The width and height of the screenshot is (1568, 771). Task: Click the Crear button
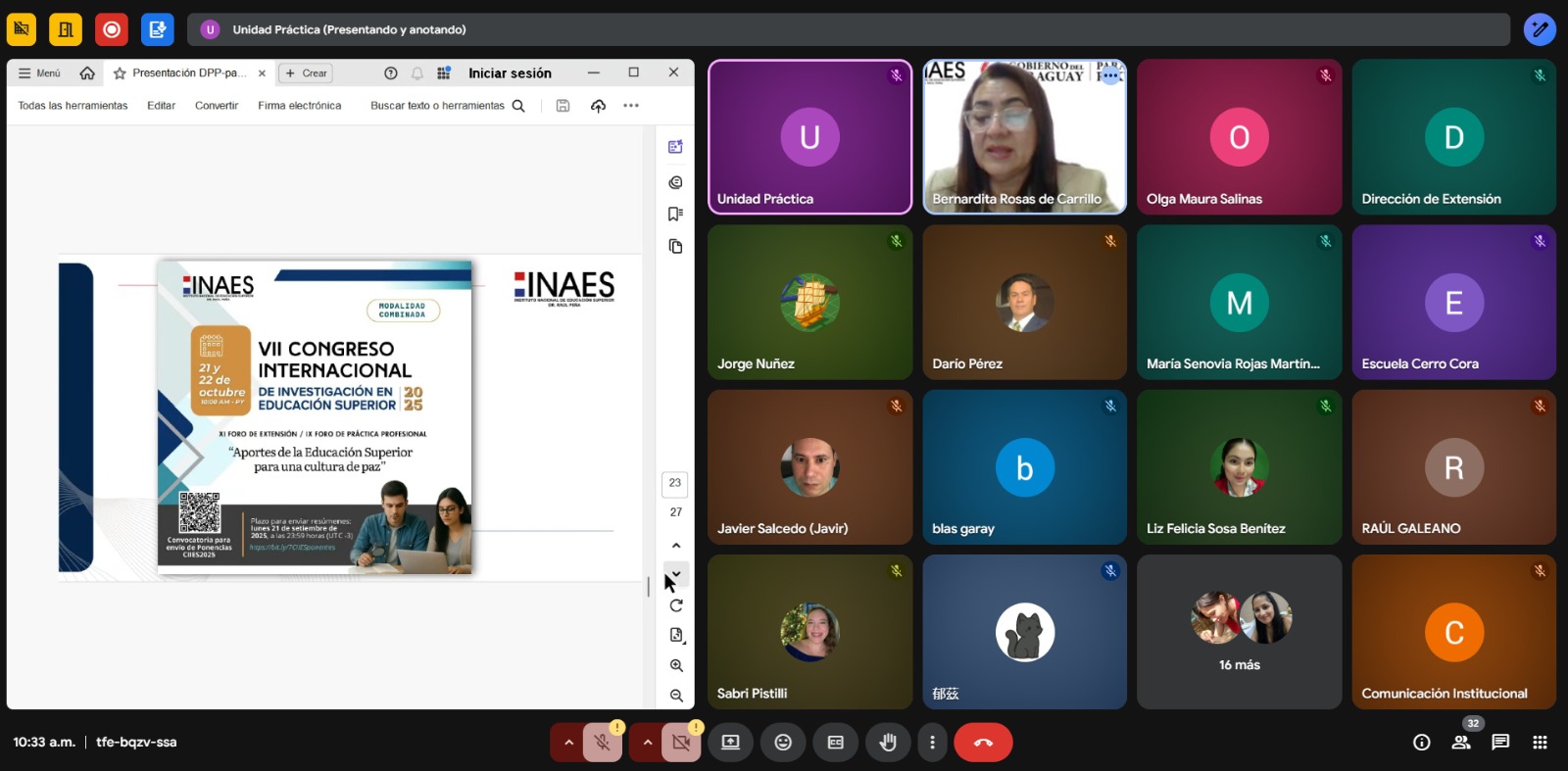pyautogui.click(x=306, y=73)
